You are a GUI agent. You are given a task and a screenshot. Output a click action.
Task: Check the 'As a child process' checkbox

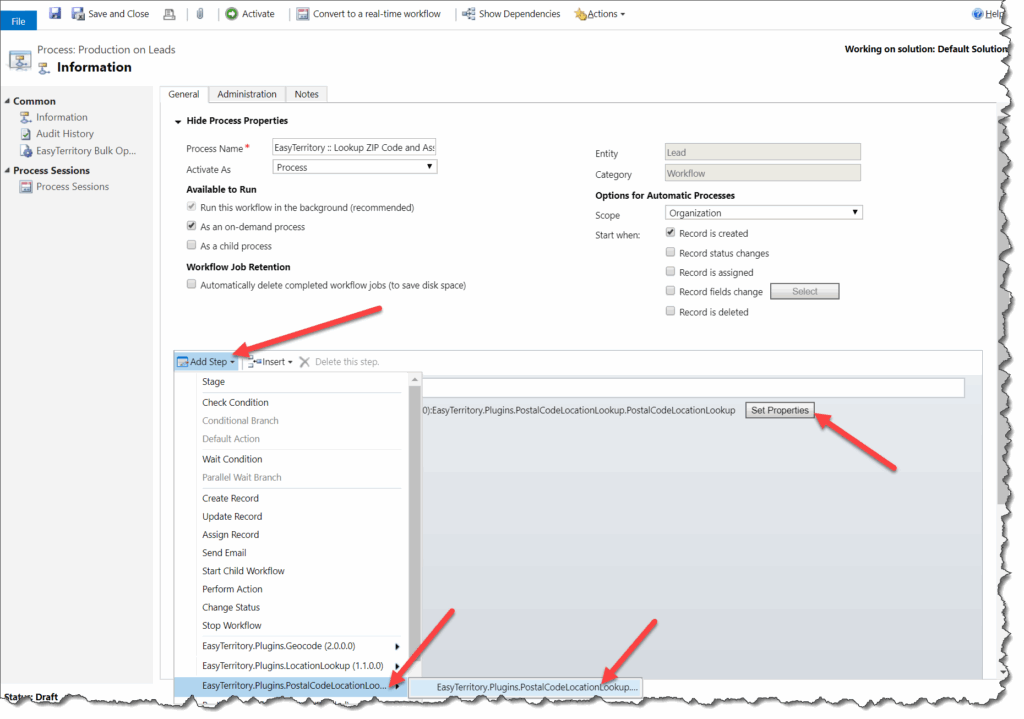[x=191, y=245]
